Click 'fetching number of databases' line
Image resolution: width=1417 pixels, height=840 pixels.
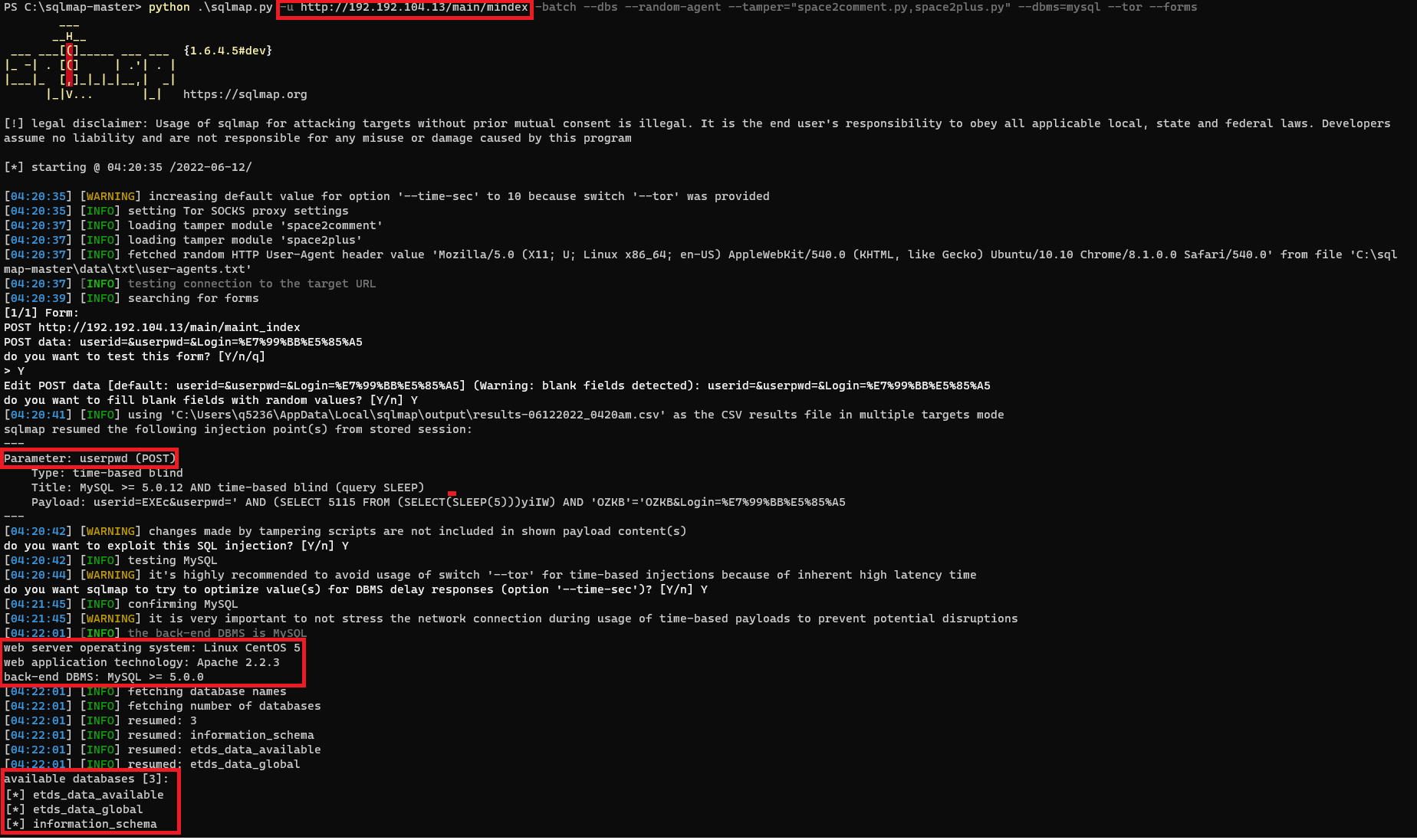pyautogui.click(x=163, y=706)
